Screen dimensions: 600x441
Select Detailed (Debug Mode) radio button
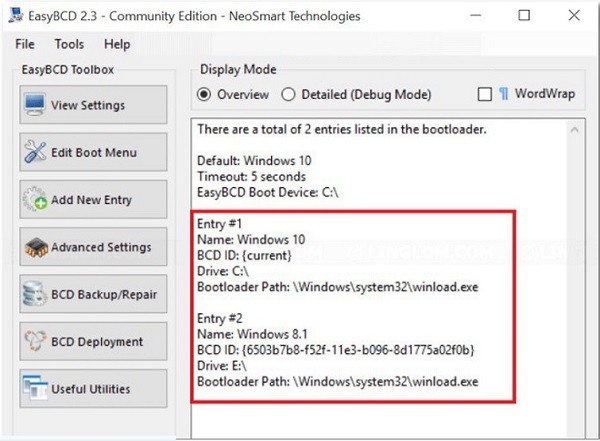tap(289, 95)
